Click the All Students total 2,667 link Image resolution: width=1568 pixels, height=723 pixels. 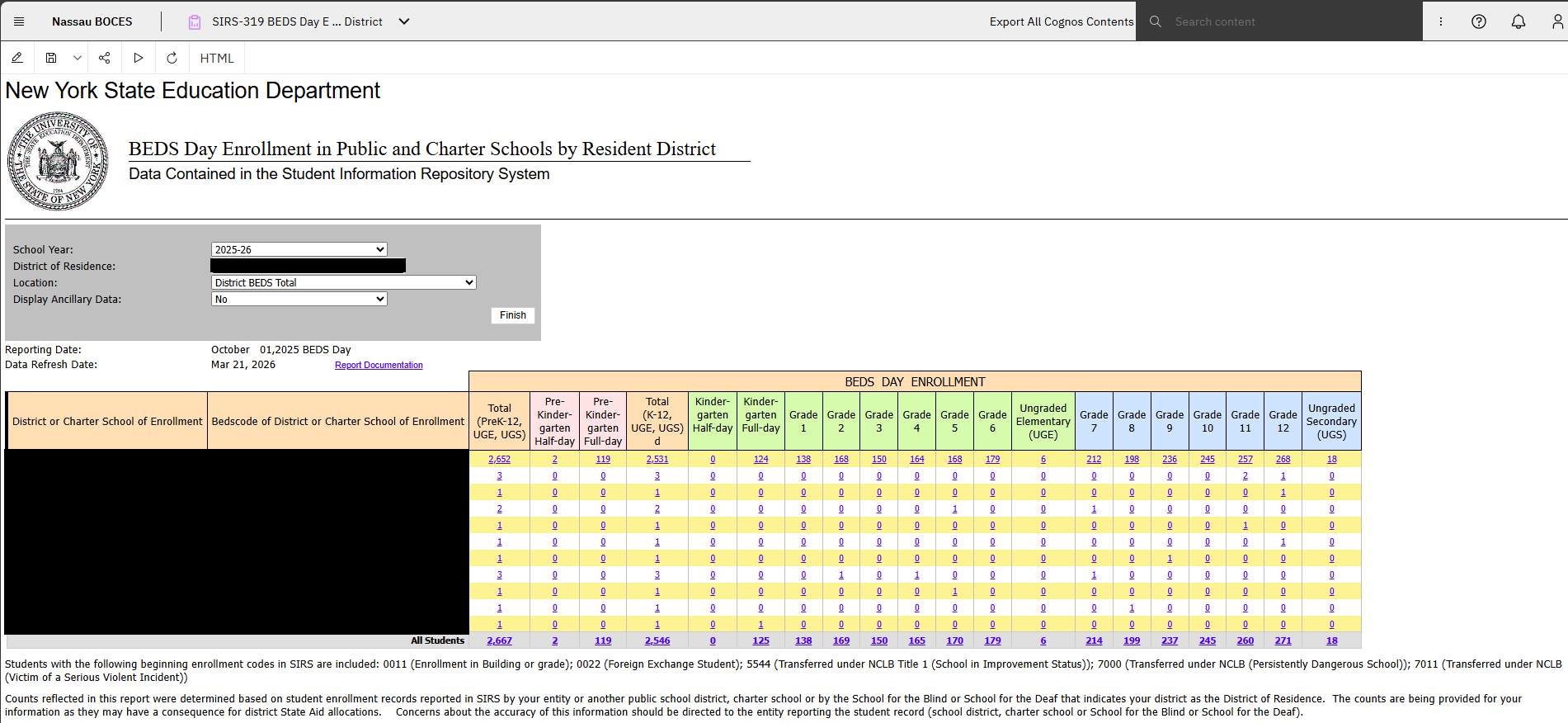point(499,640)
